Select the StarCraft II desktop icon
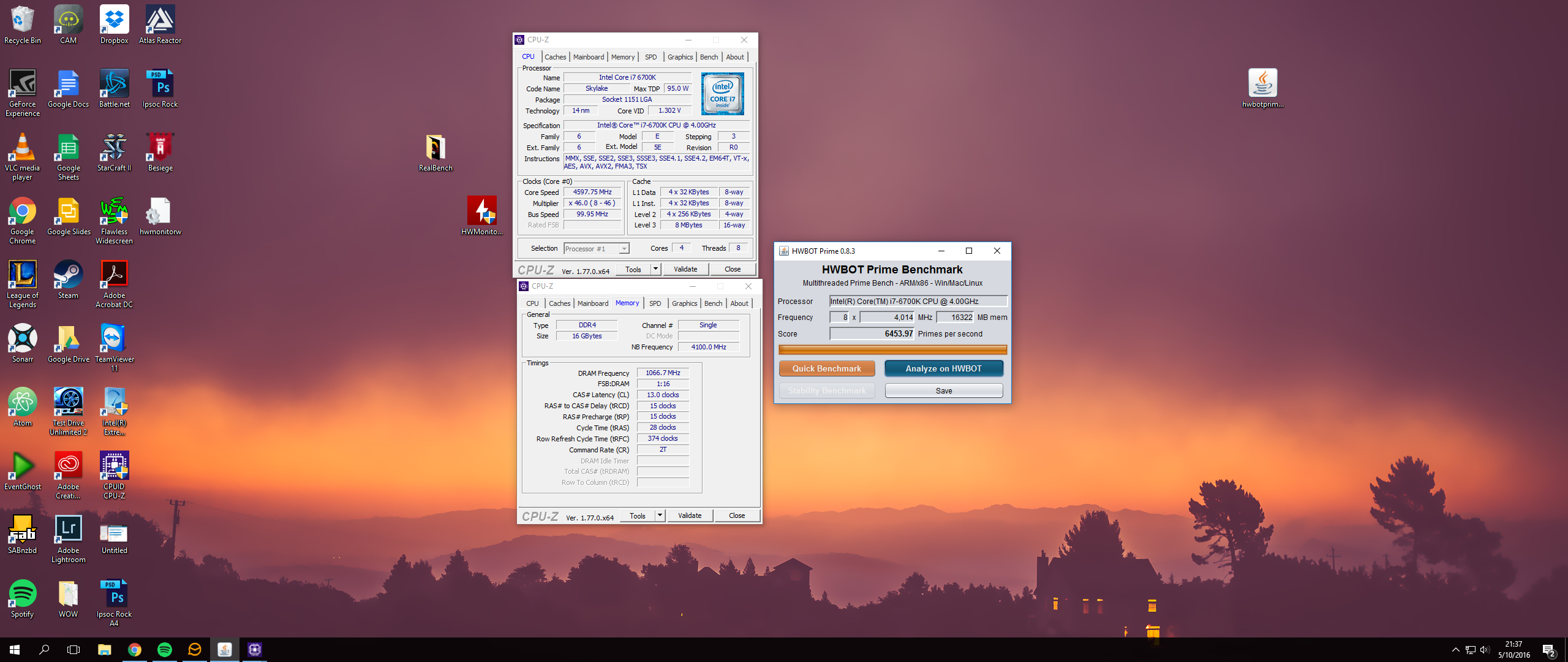The height and width of the screenshot is (662, 1568). 114,152
